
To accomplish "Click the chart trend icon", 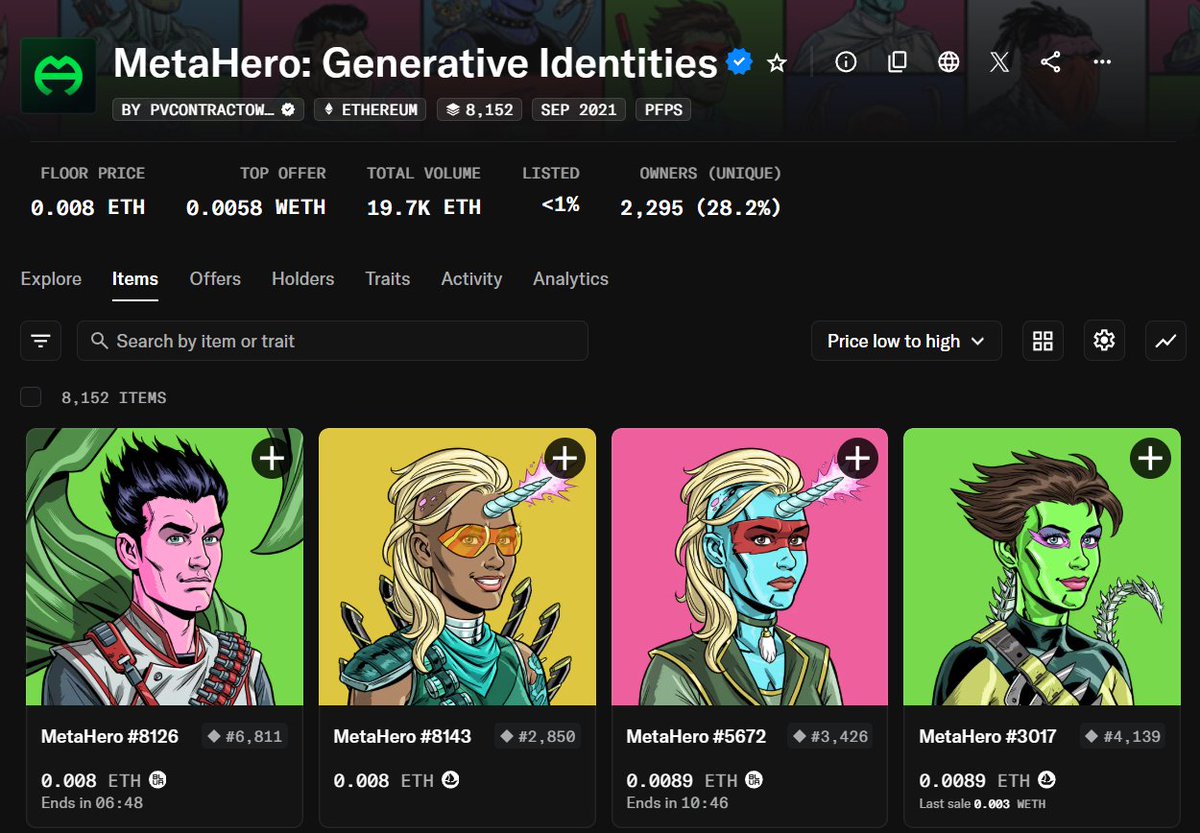I will pos(1166,341).
